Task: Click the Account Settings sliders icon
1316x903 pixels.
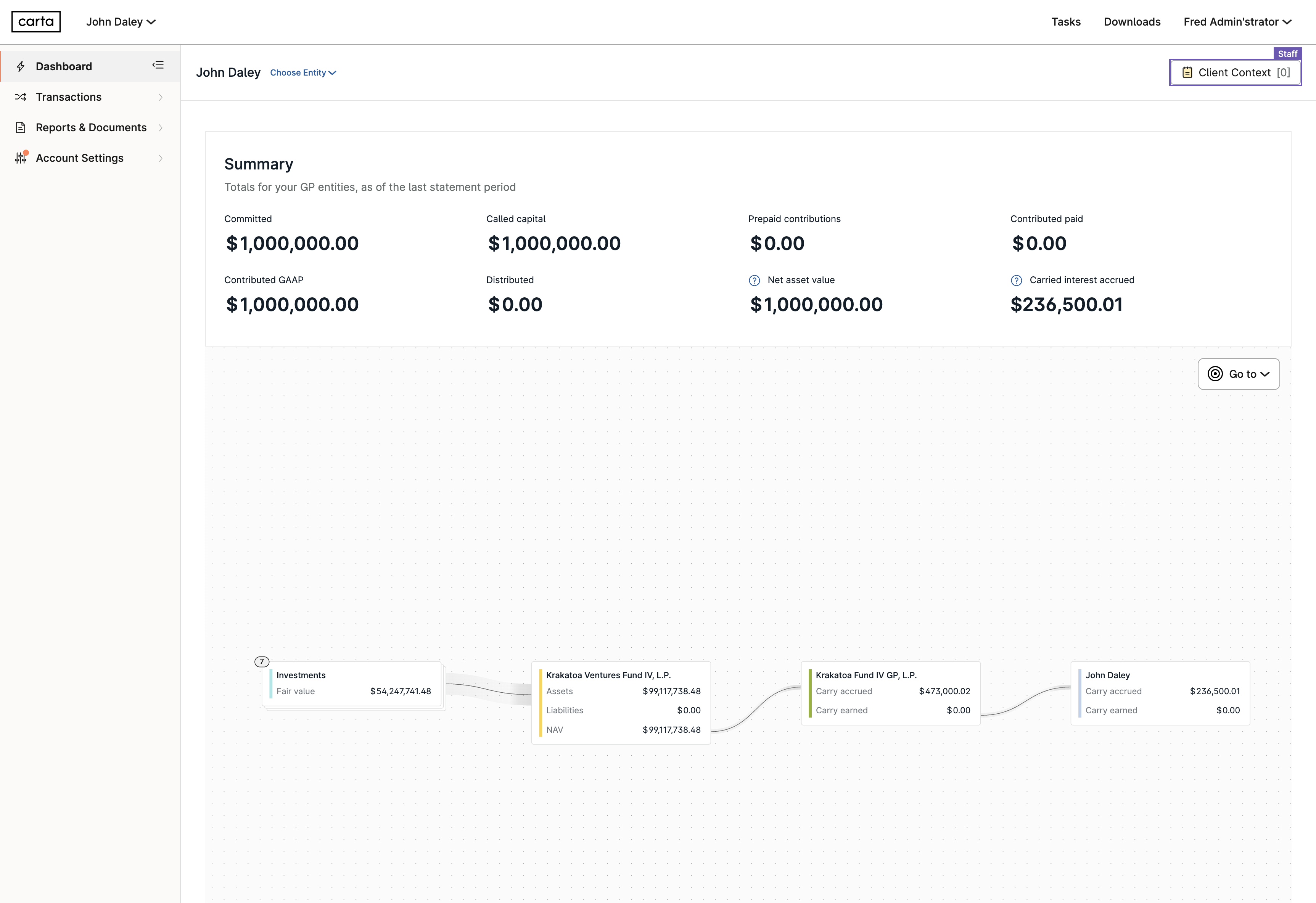Action: pos(21,158)
